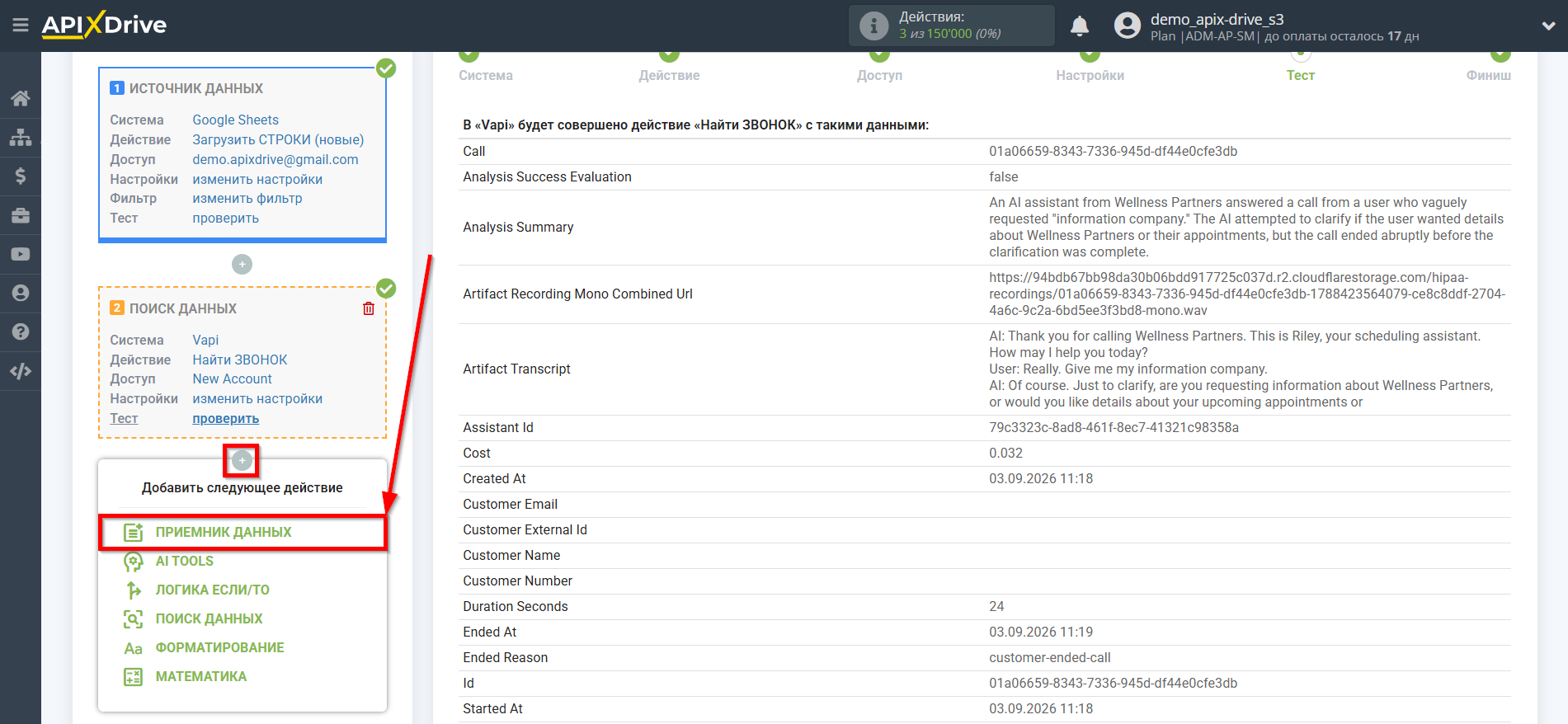
Task: Click the Приемник данных icon
Action: click(133, 533)
